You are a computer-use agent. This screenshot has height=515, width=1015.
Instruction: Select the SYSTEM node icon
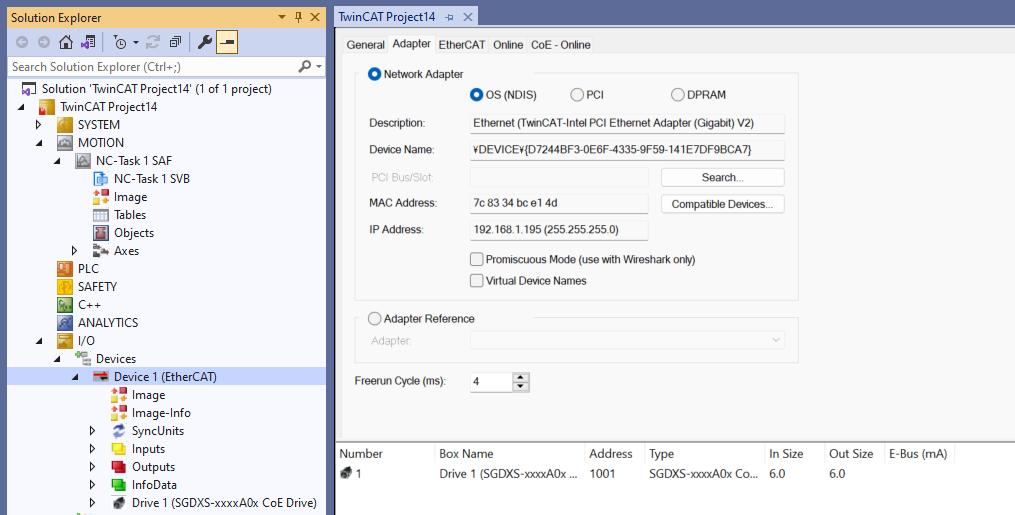coord(65,125)
